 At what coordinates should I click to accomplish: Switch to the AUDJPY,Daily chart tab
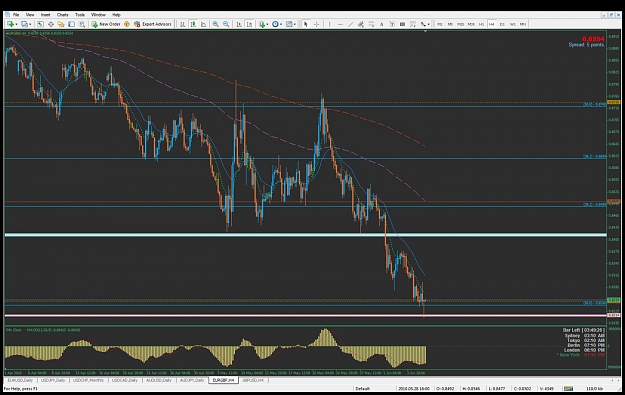click(192, 380)
